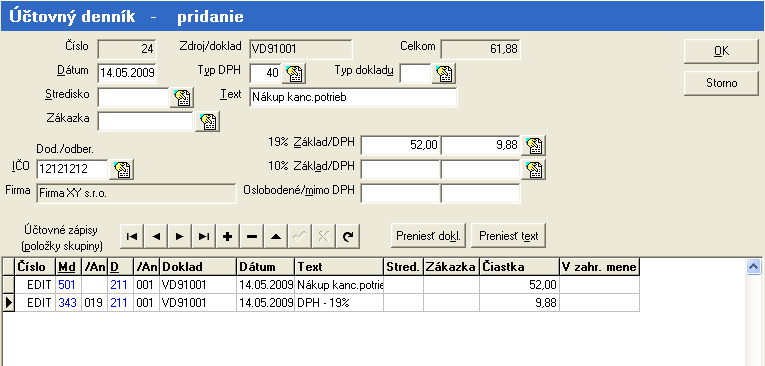The height and width of the screenshot is (366, 765).
Task: Edit 19% DPH amount 9,88
Action: click(x=481, y=145)
